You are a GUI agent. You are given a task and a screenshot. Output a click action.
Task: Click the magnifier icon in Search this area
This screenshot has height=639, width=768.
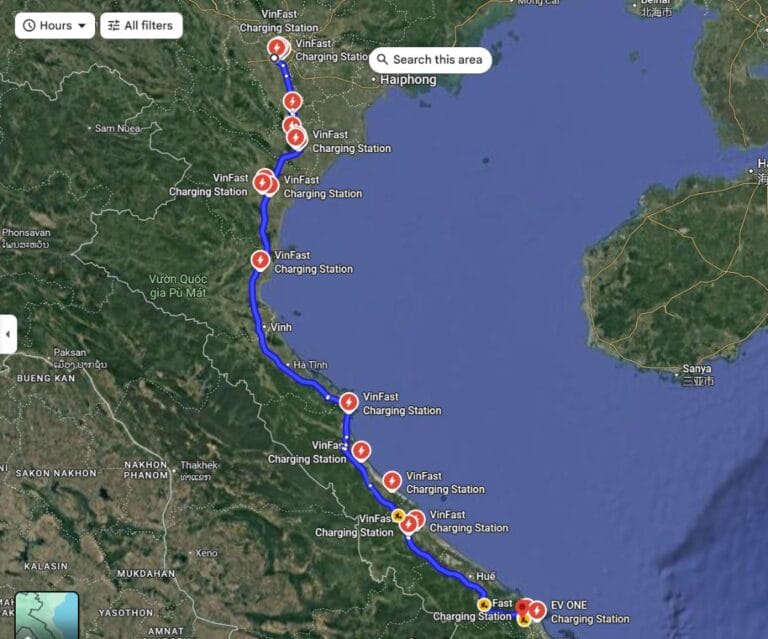383,60
